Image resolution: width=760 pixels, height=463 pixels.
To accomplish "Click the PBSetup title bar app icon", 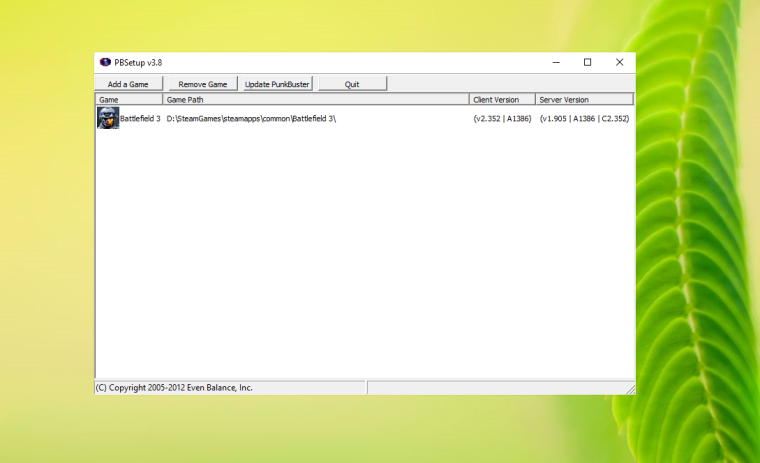I will coord(105,63).
